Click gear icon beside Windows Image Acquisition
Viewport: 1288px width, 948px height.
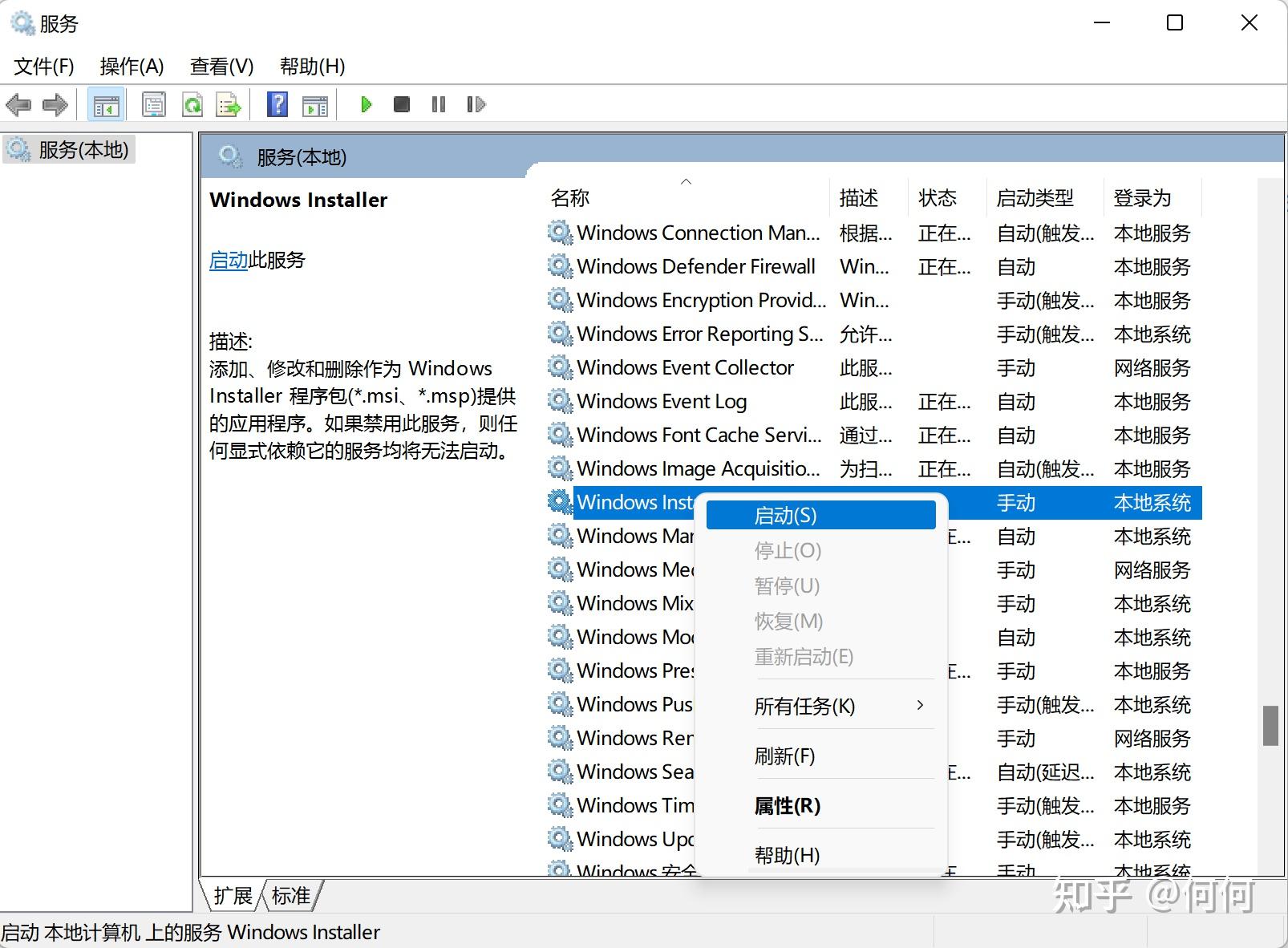click(x=559, y=468)
